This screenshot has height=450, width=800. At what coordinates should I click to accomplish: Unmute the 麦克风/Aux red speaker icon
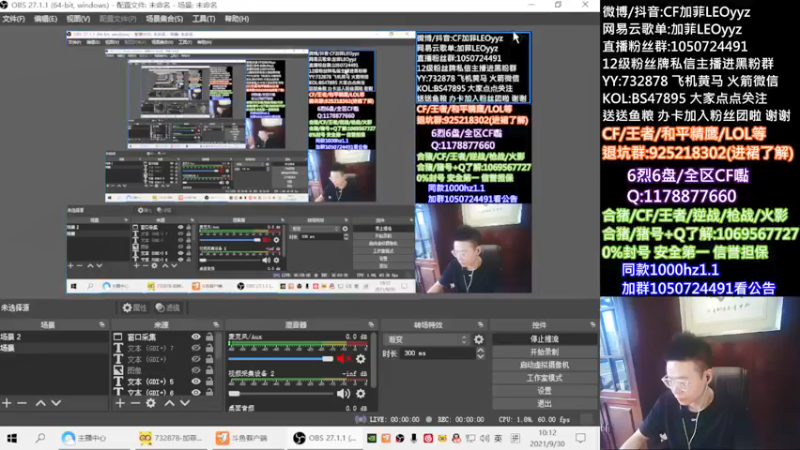point(343,359)
